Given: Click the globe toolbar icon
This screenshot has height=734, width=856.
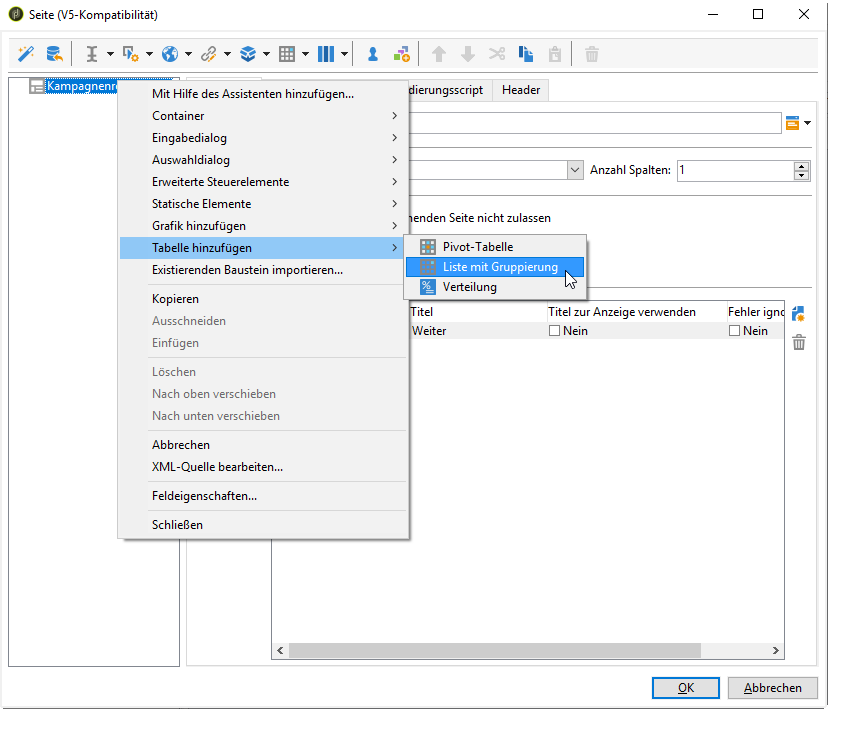Looking at the screenshot, I should coord(170,54).
